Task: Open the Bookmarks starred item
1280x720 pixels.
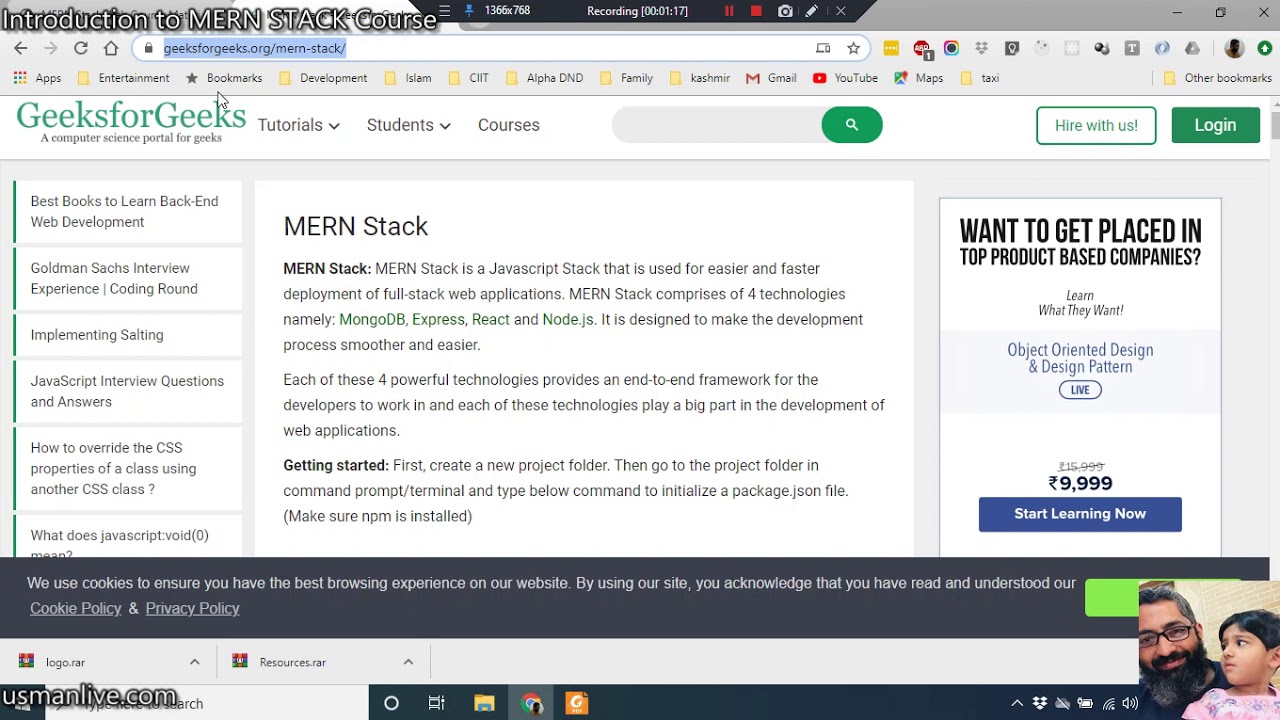Action: pos(224,78)
